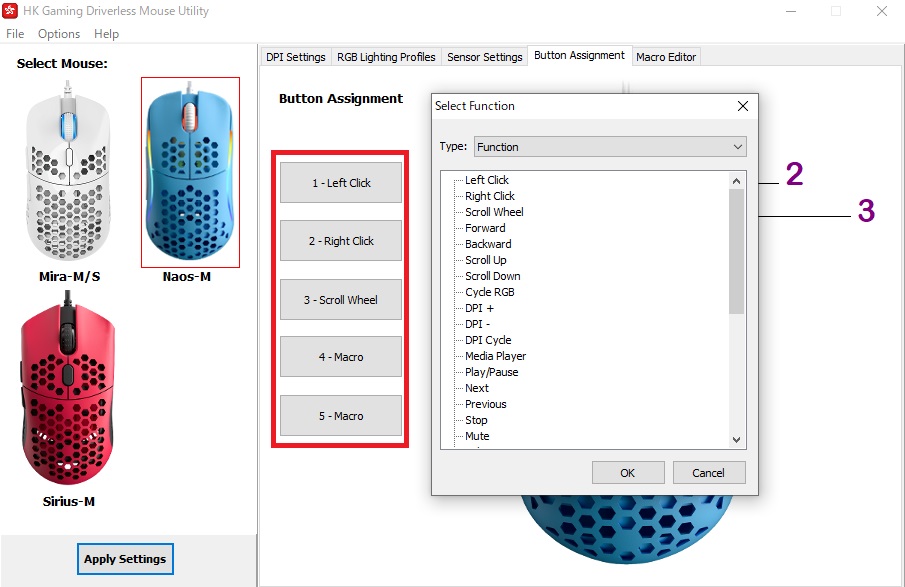Viewport: 905px width, 587px height.
Task: Select Previous in function list
Action: pos(485,404)
